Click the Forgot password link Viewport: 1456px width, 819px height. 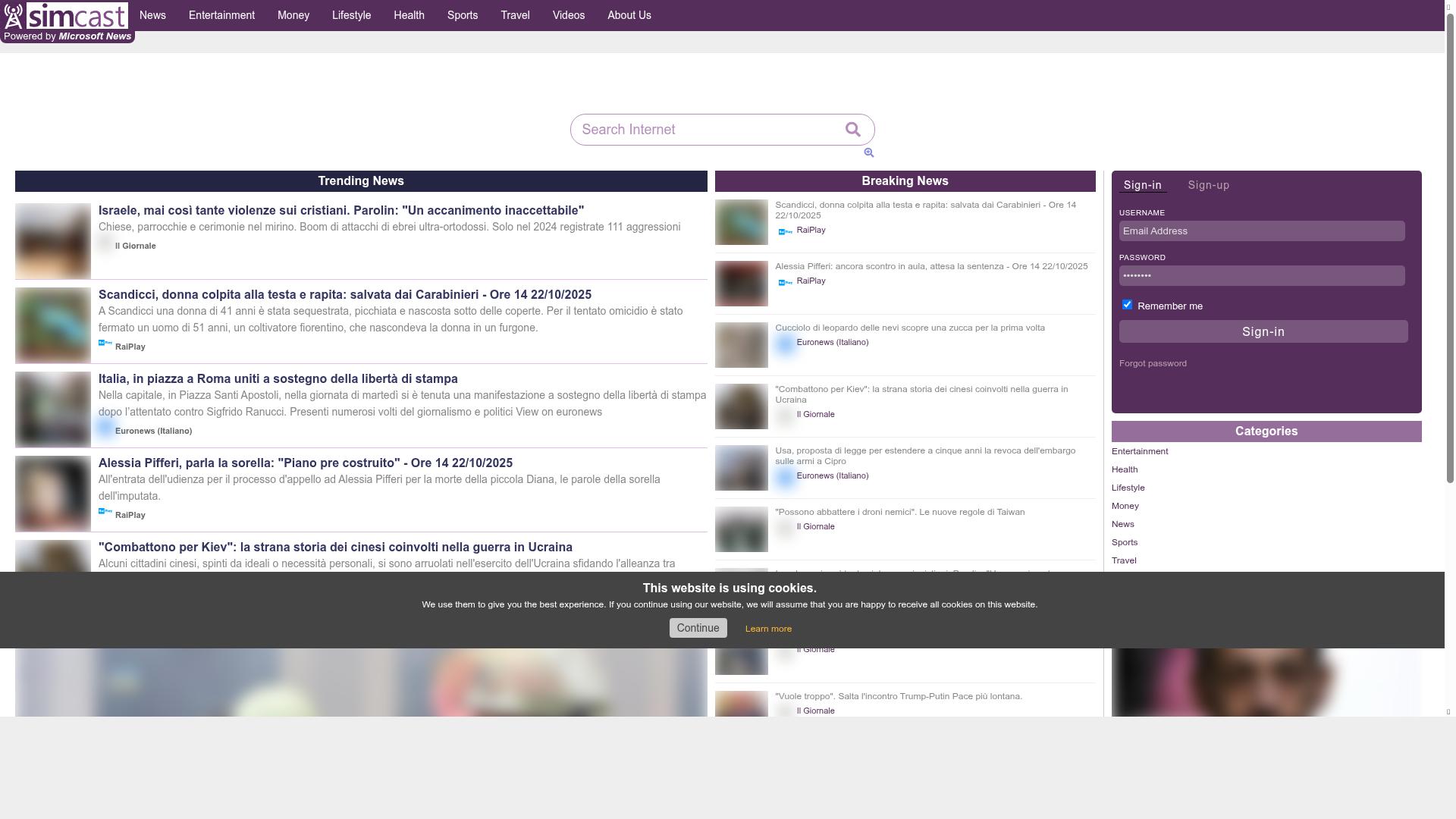click(x=1153, y=363)
